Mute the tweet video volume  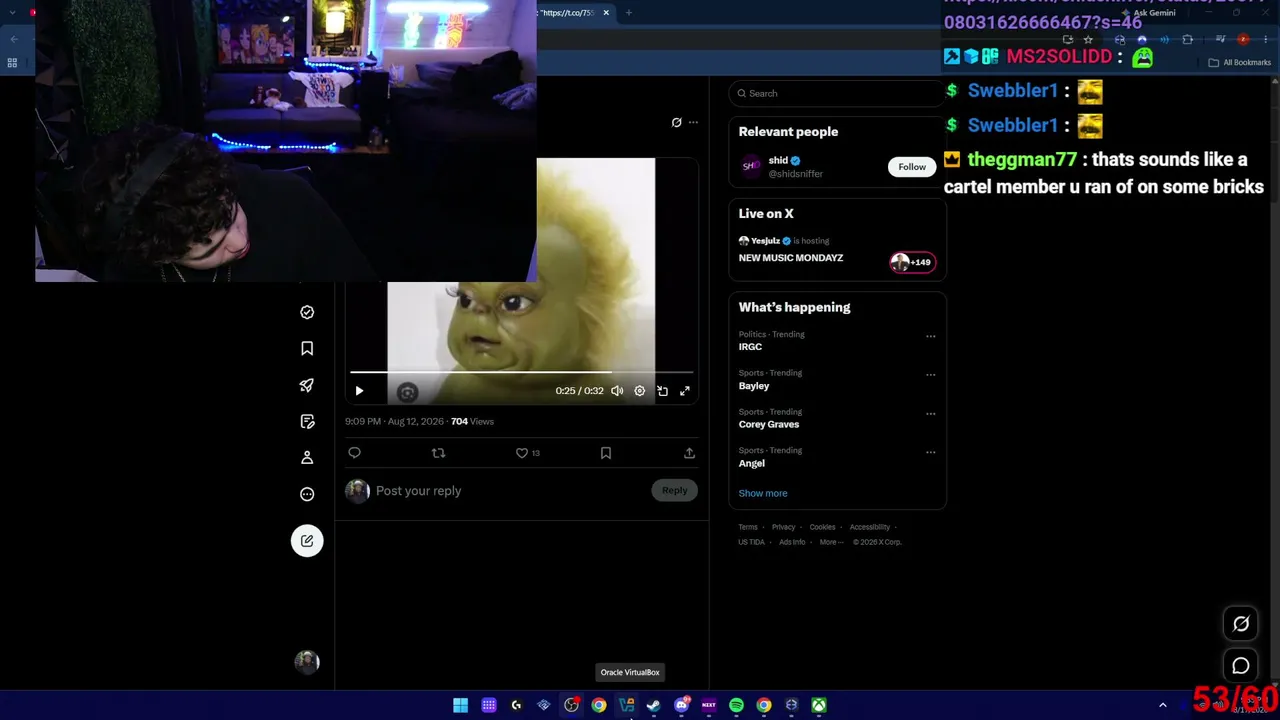617,391
